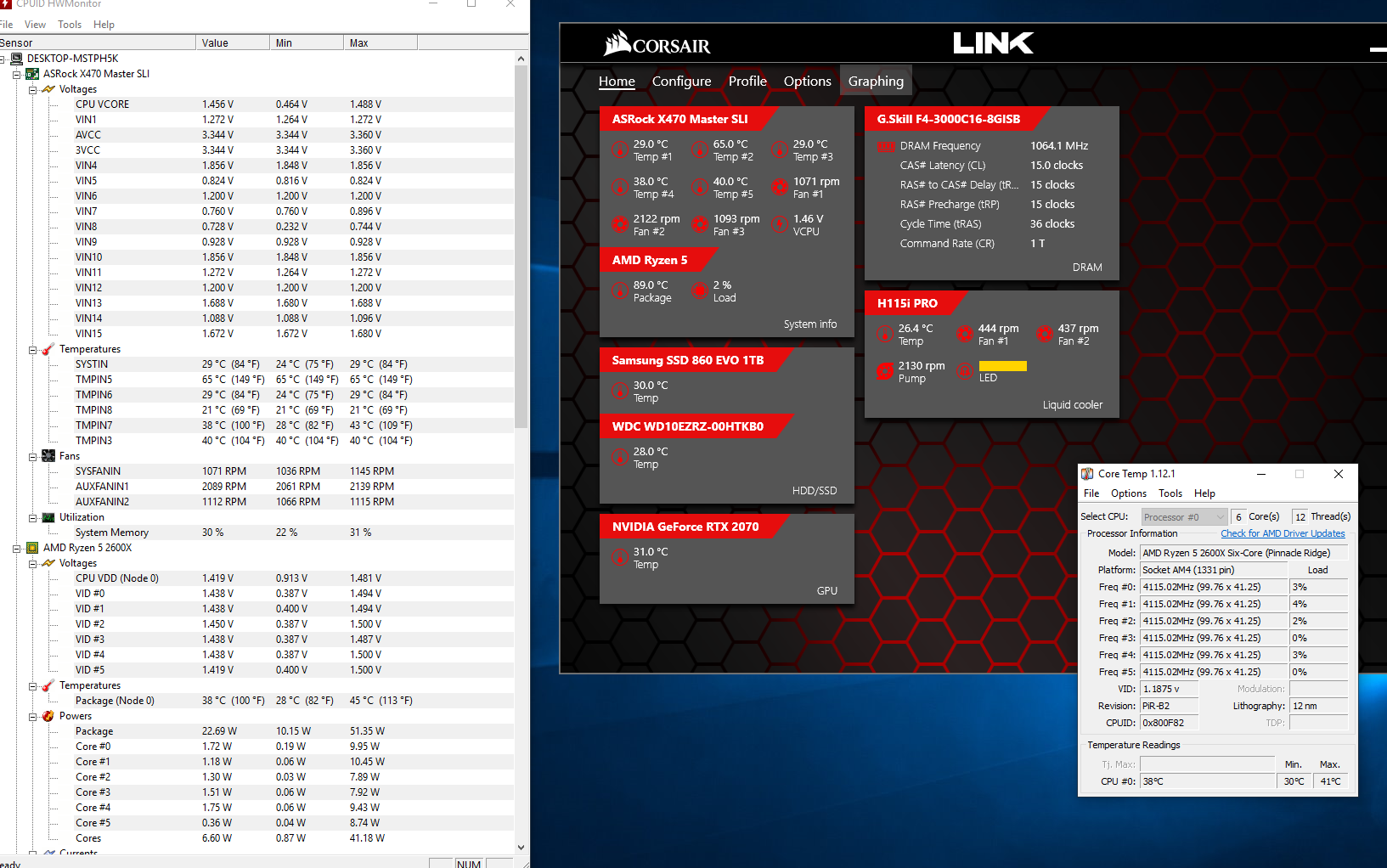This screenshot has height=868, width=1387.
Task: Click the Powers flame icon in HWMonitor
Action: pos(48,716)
